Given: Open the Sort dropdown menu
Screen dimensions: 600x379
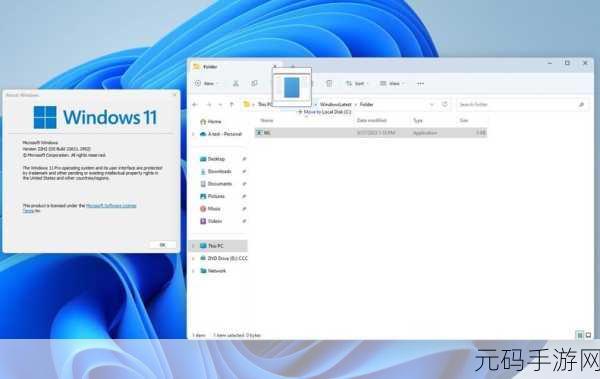Looking at the screenshot, I should tap(357, 83).
